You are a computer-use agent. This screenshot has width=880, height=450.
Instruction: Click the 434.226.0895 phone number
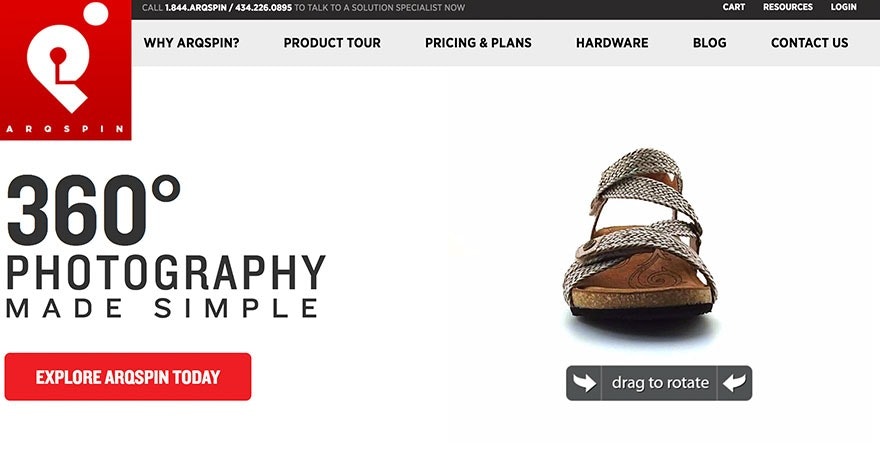pyautogui.click(x=263, y=7)
